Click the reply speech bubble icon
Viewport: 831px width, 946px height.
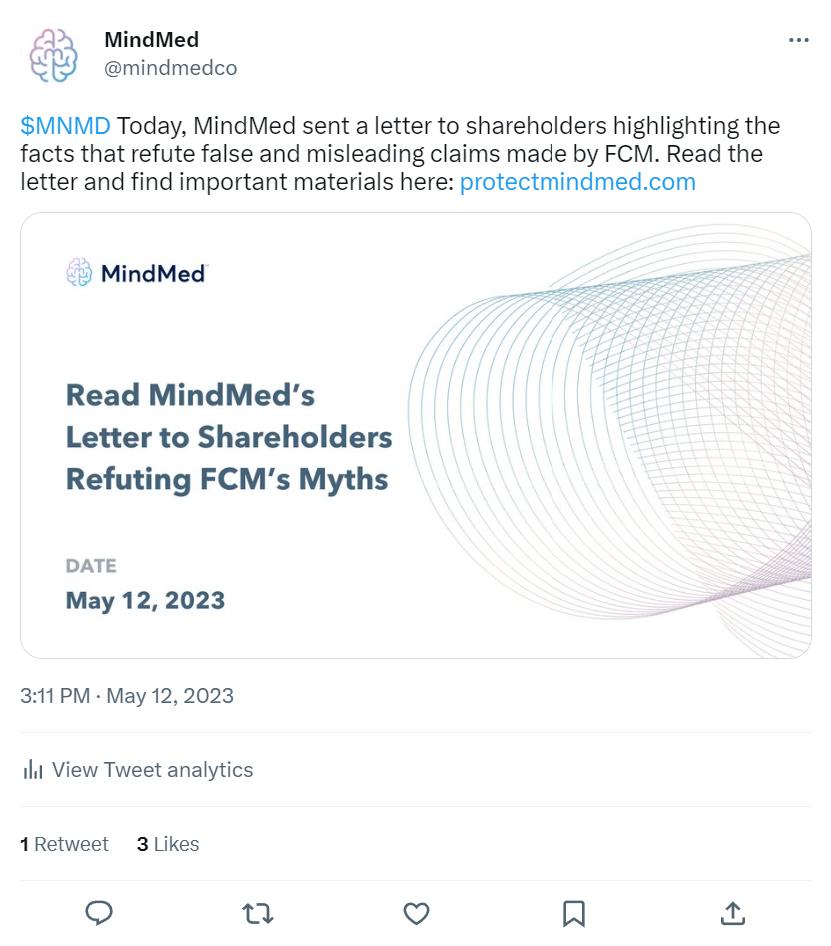[x=98, y=913]
